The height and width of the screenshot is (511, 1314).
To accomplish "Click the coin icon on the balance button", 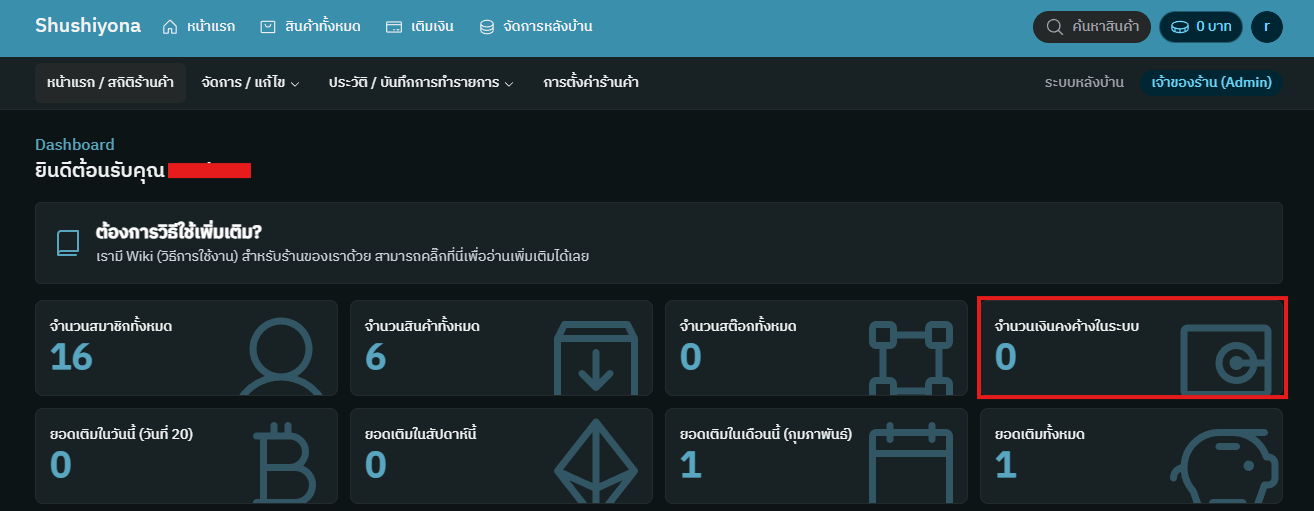I will point(1181,27).
